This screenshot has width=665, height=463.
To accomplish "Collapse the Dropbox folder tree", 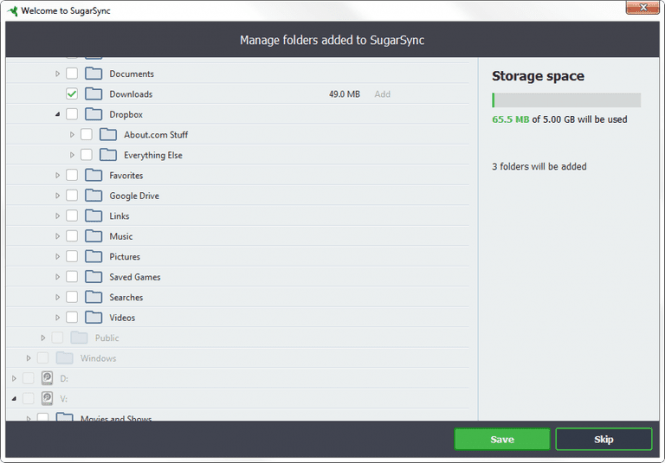I will pos(58,114).
